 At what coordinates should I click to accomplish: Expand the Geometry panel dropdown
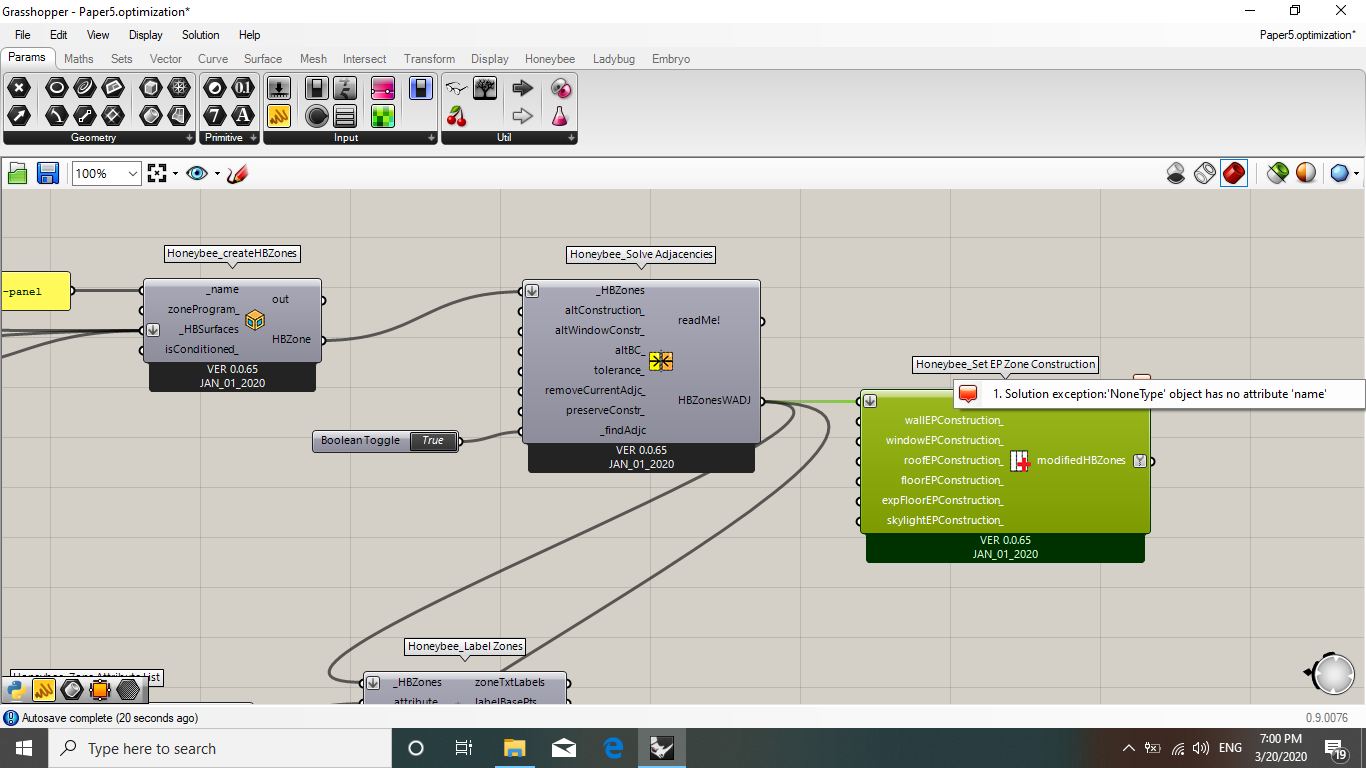click(187, 138)
